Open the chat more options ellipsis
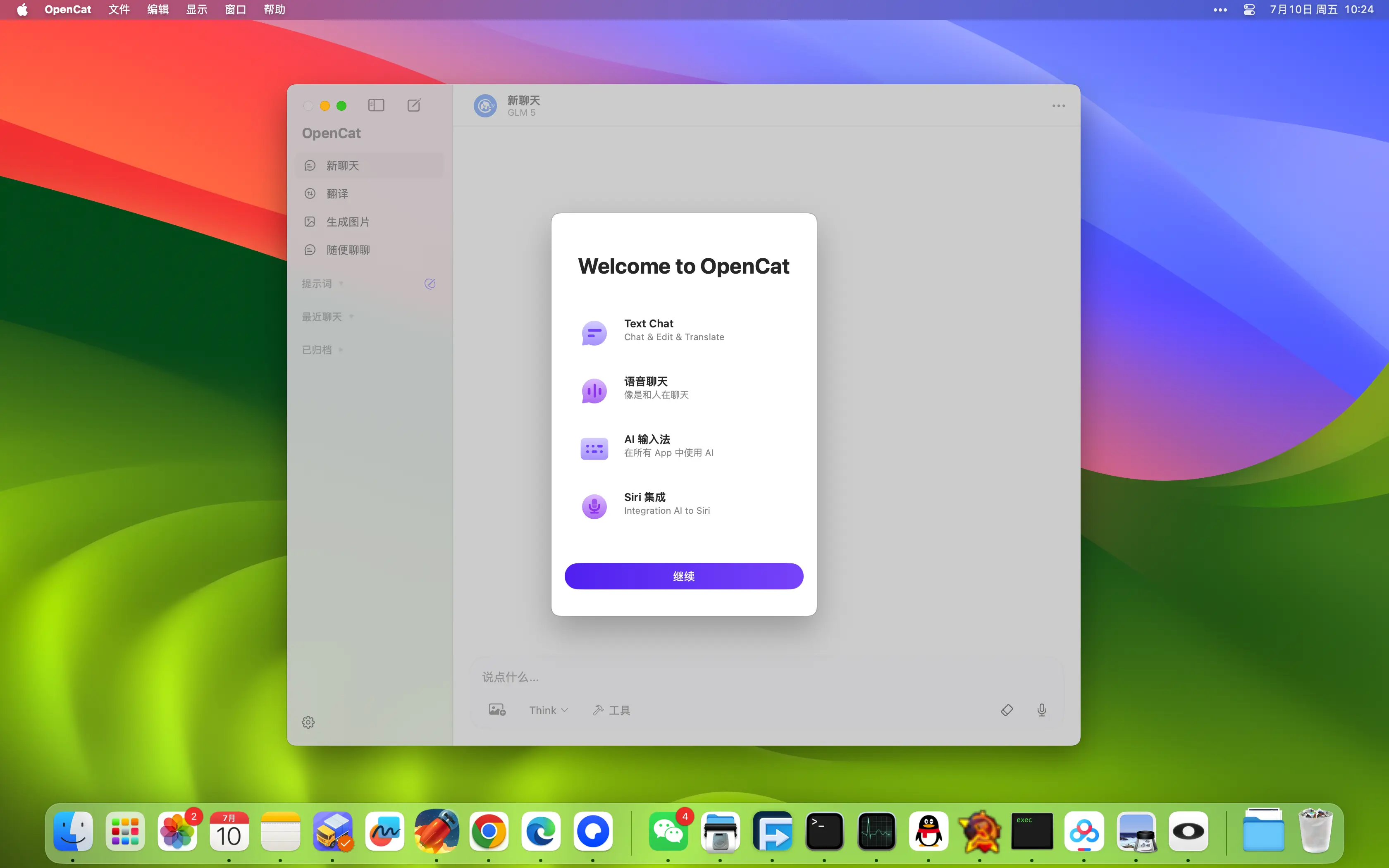This screenshot has width=1389, height=868. (1058, 106)
